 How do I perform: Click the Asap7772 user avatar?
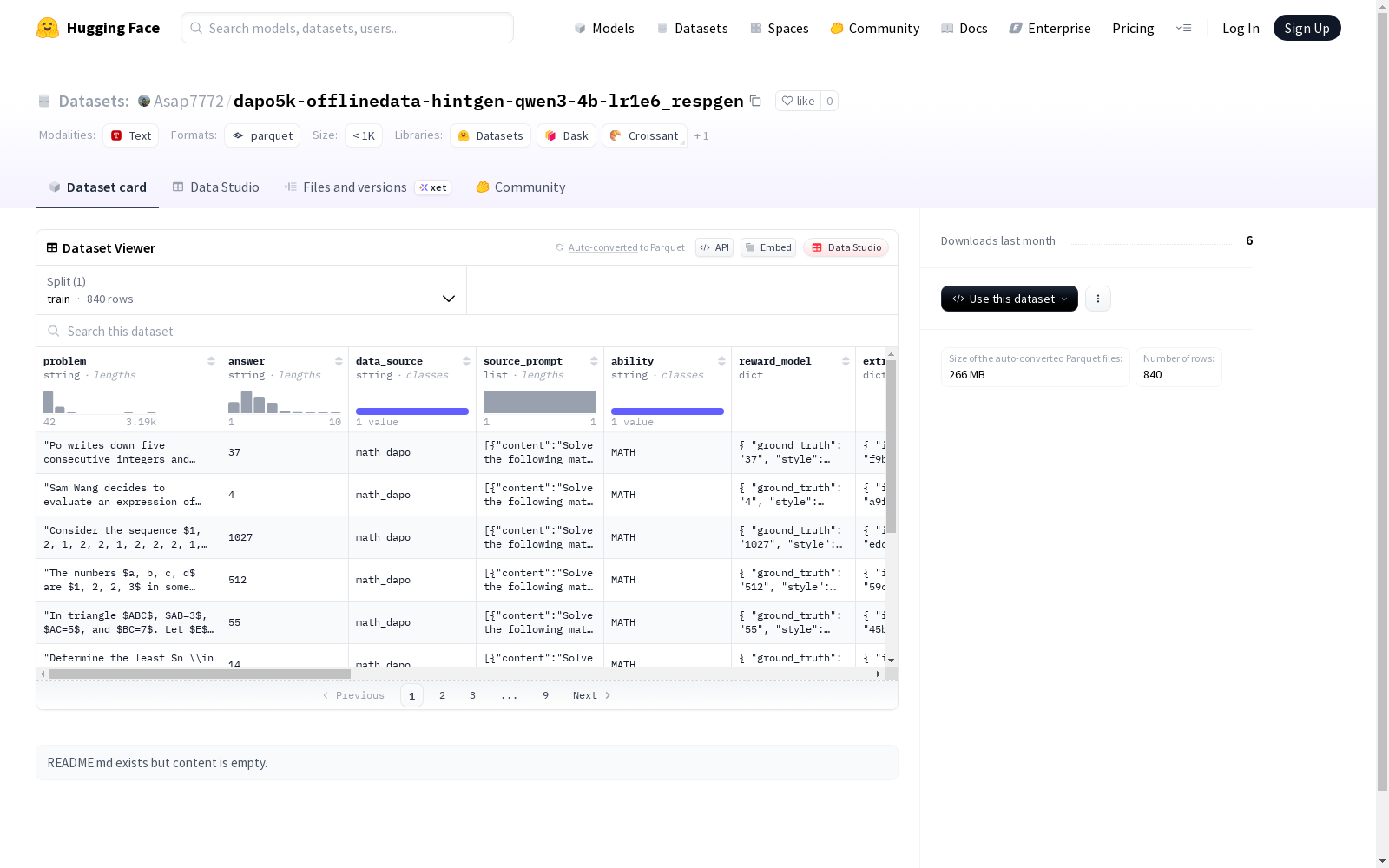pos(144,101)
